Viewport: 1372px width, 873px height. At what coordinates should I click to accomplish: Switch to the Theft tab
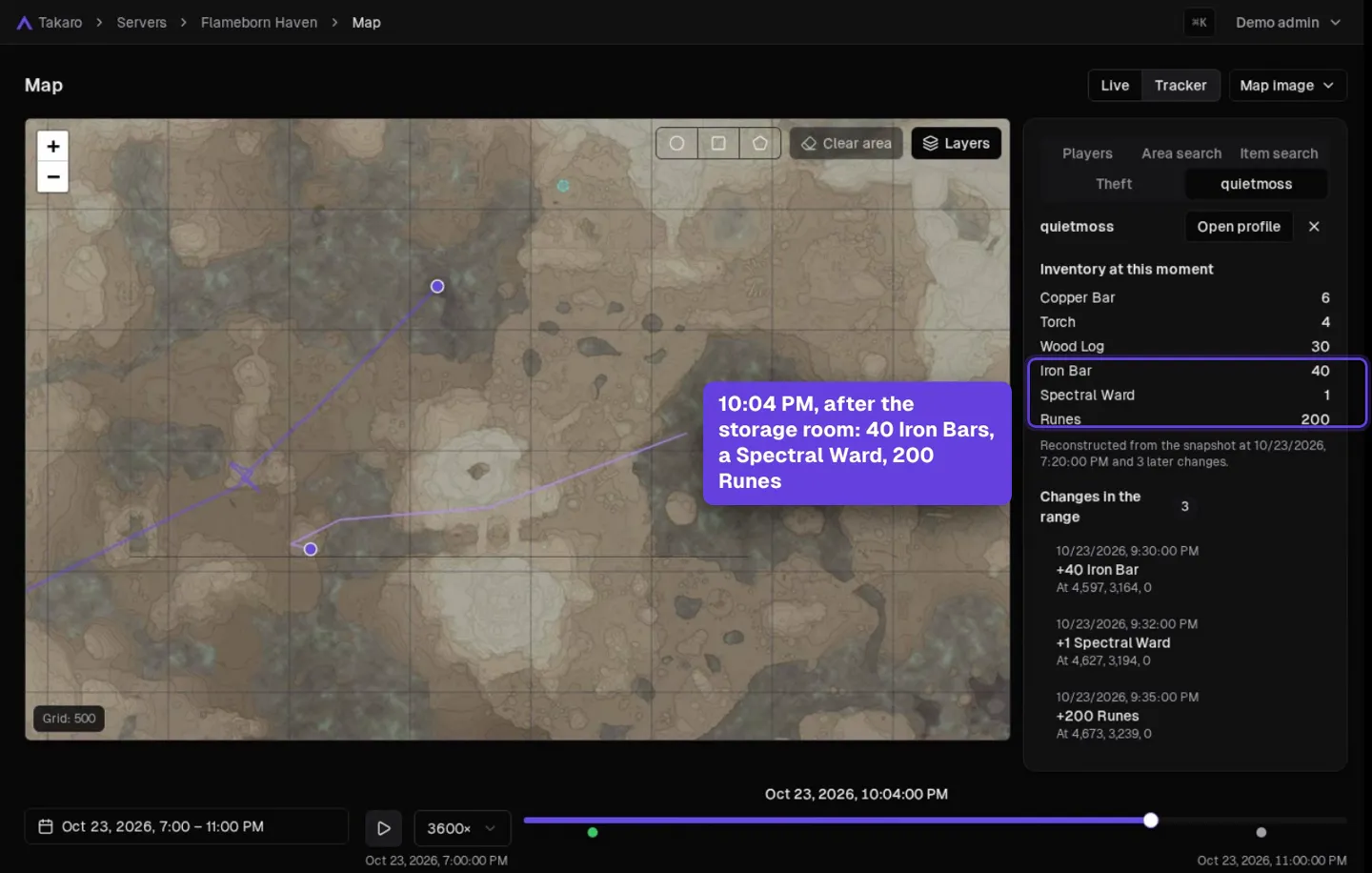point(1114,184)
